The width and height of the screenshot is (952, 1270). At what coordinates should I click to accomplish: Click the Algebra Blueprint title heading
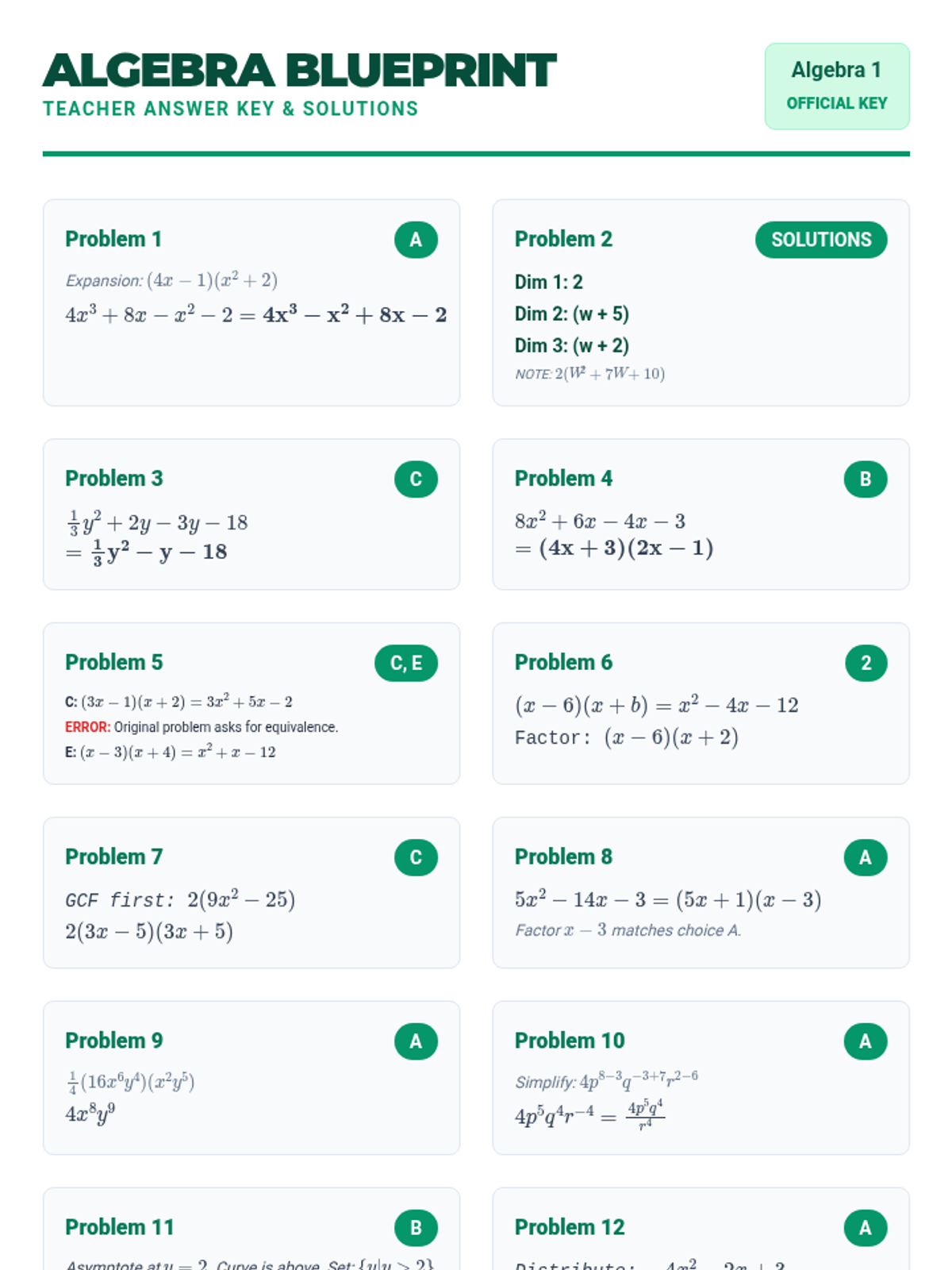[299, 71]
